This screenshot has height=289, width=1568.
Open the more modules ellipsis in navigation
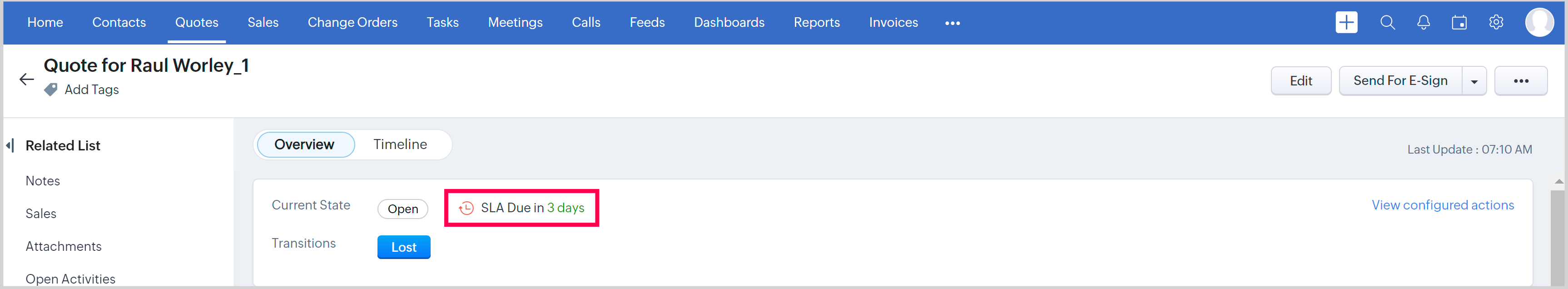[952, 23]
